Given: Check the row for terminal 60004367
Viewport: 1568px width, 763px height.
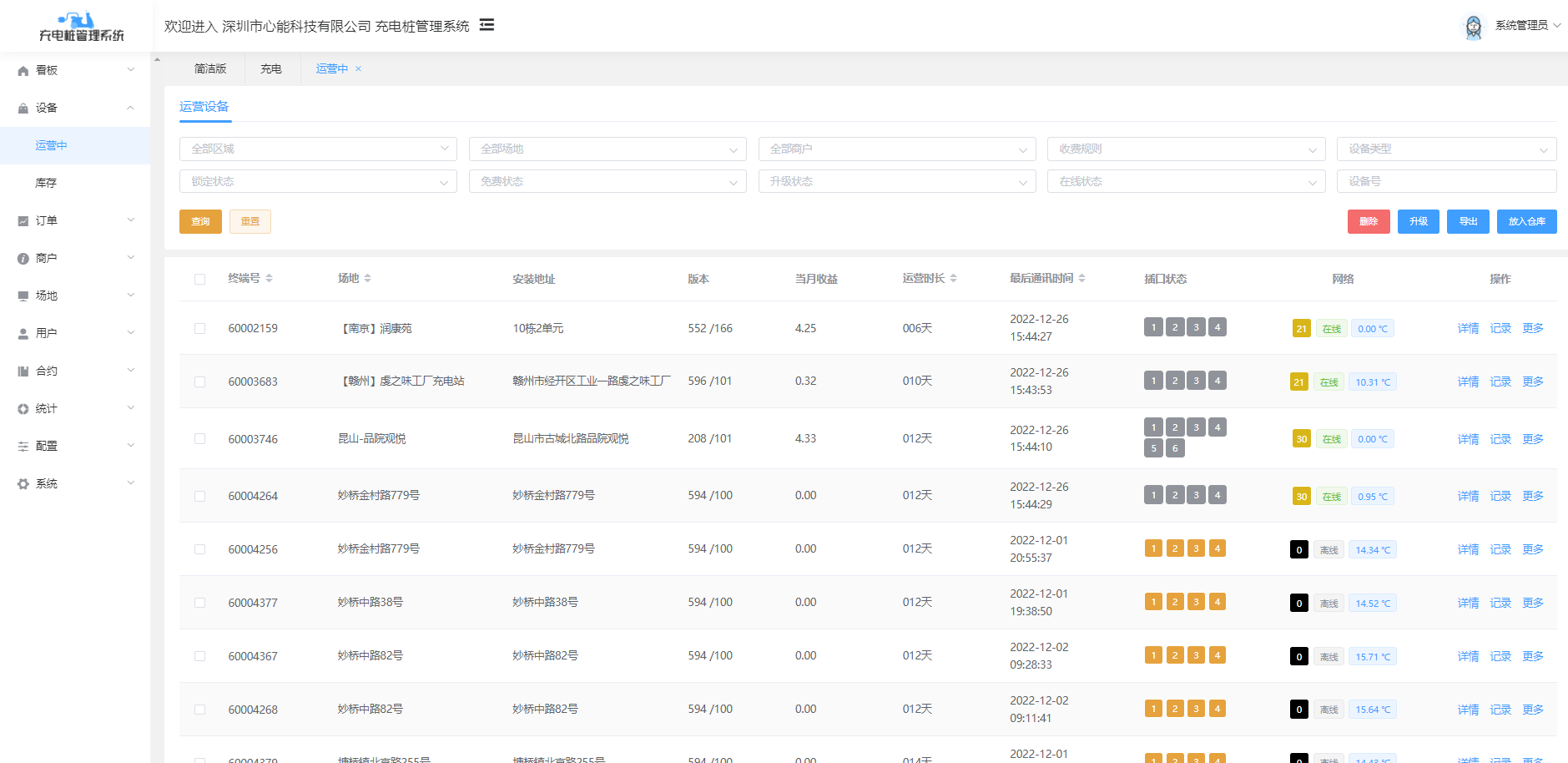Looking at the screenshot, I should coord(199,657).
